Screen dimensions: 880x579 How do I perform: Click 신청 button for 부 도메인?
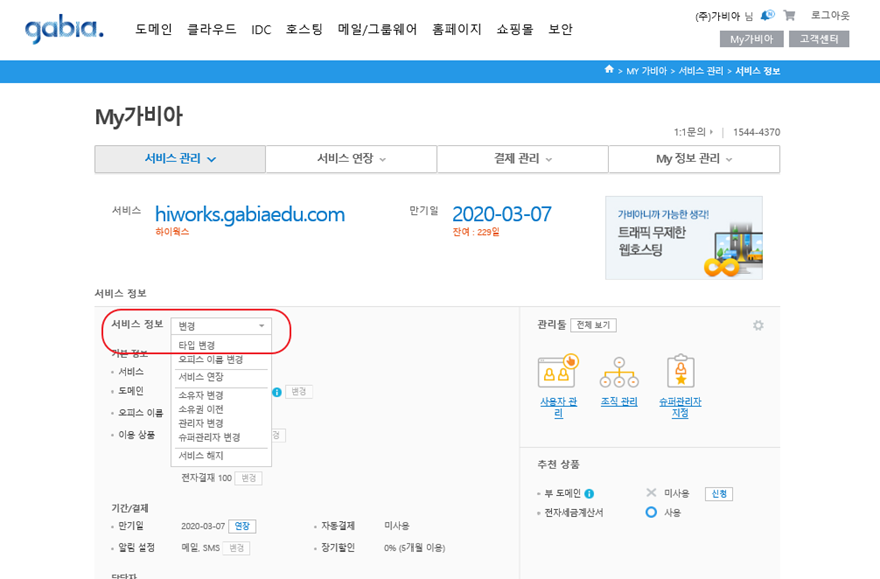[719, 494]
